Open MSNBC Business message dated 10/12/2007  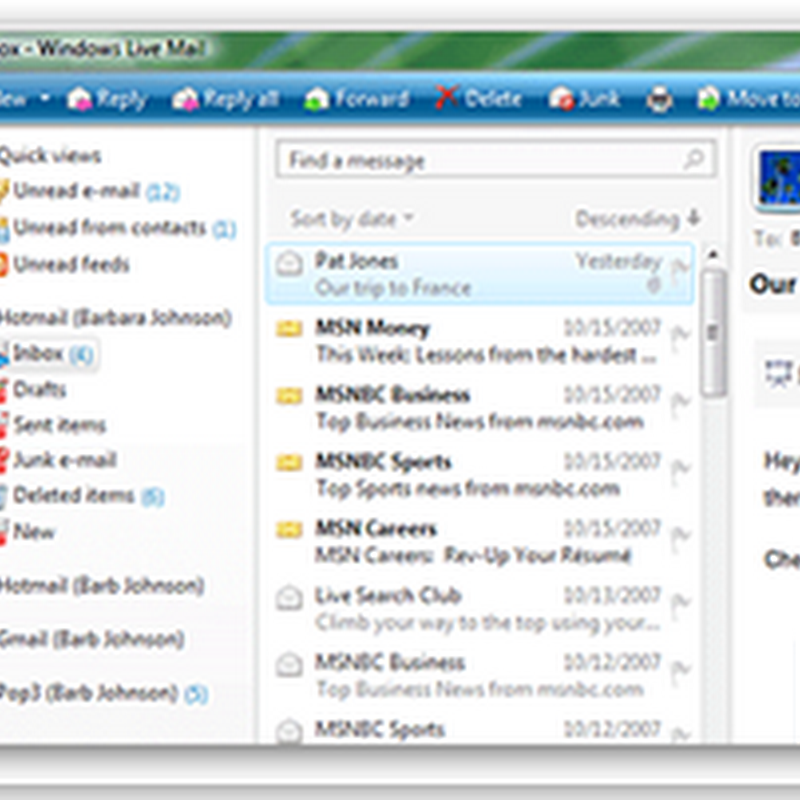coord(480,676)
